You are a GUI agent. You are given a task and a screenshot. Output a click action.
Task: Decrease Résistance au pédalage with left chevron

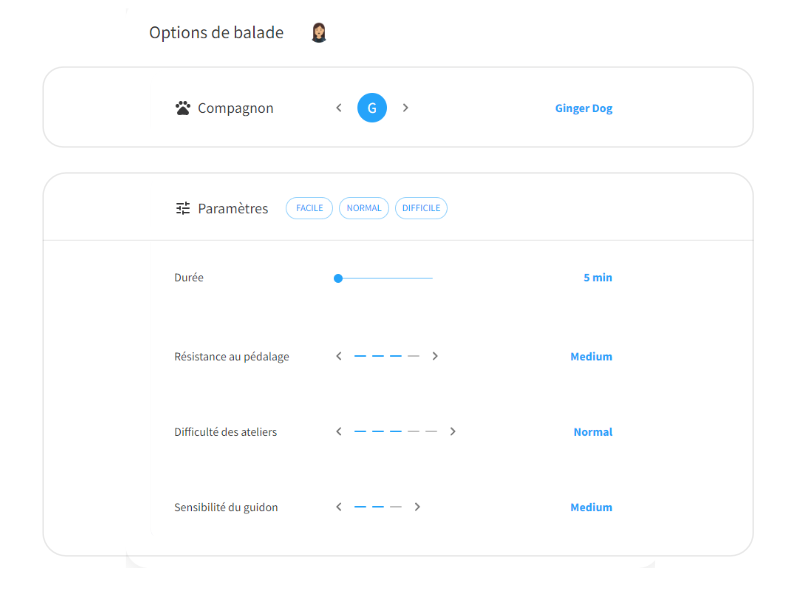[339, 356]
